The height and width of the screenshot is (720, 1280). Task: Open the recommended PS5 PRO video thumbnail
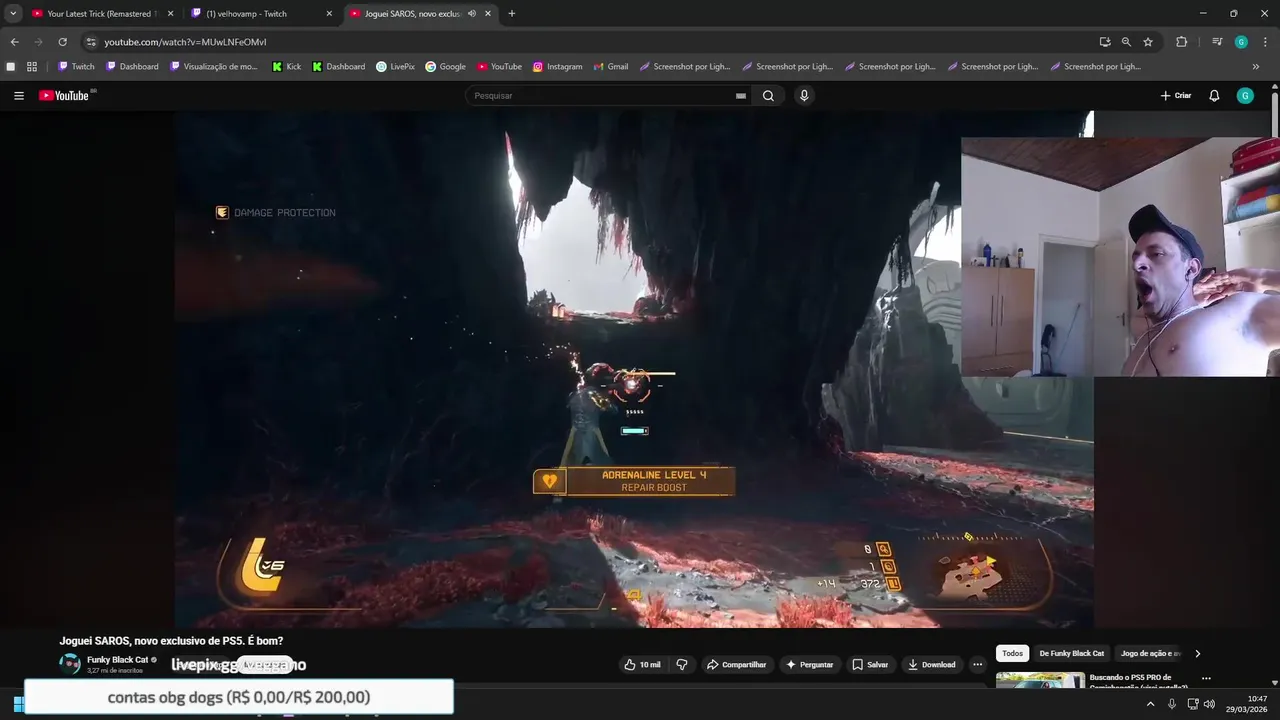1040,680
